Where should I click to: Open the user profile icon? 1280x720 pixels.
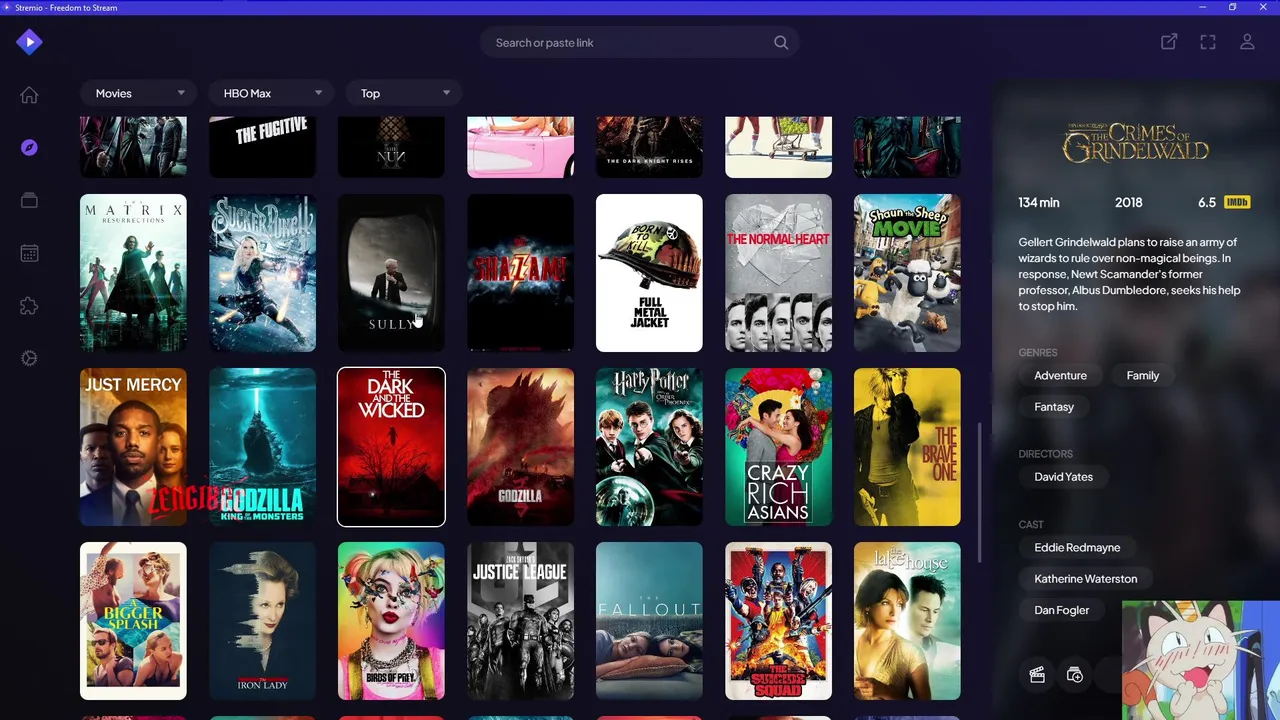point(1247,42)
